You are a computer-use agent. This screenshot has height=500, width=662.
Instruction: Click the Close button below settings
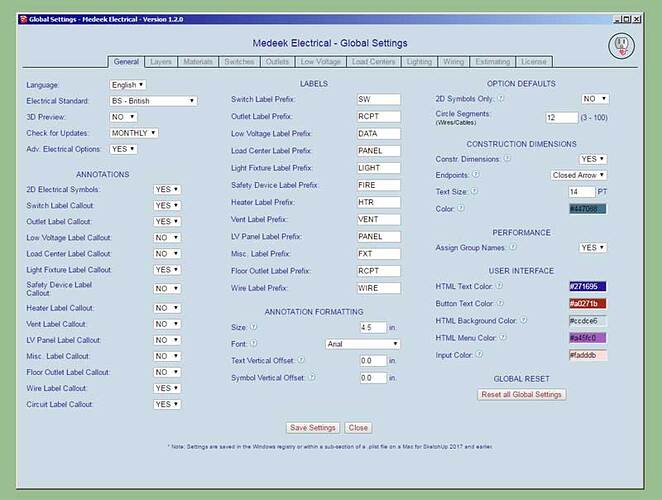point(358,428)
